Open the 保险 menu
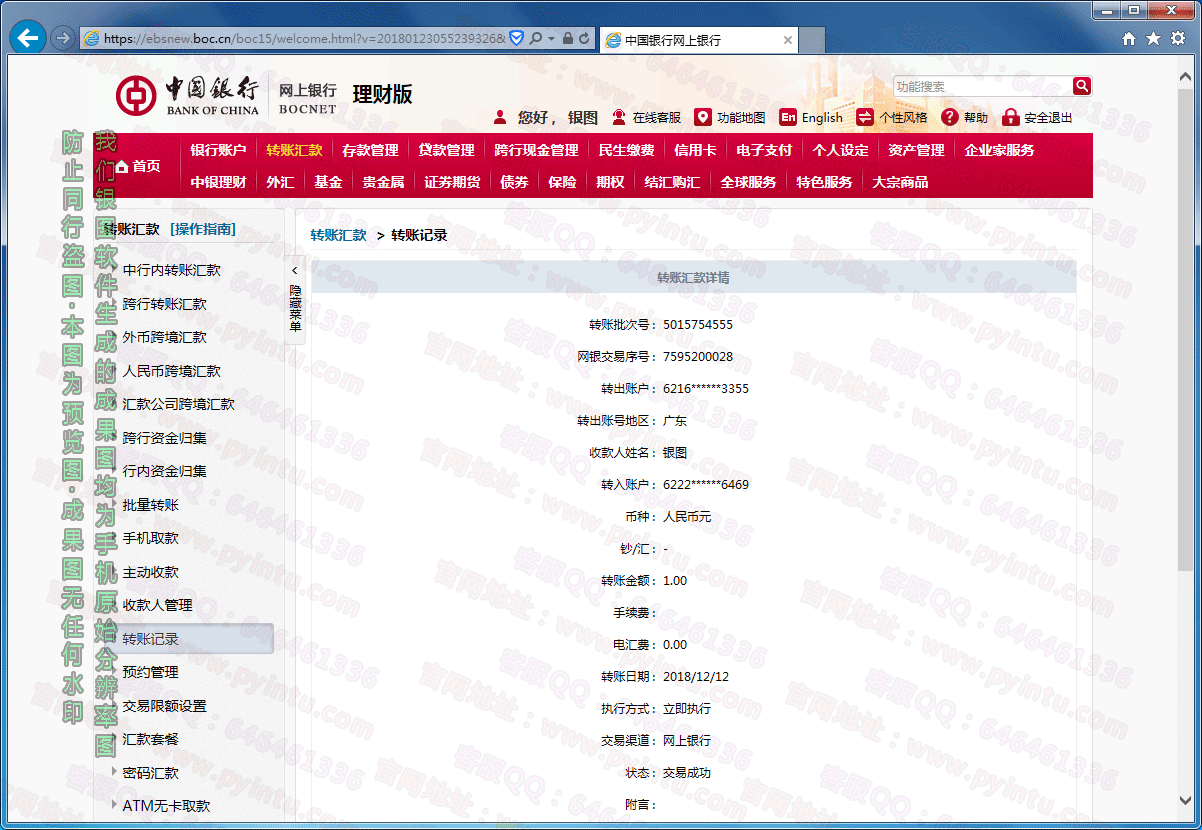Screen dimensions: 1202x830 pos(562,182)
